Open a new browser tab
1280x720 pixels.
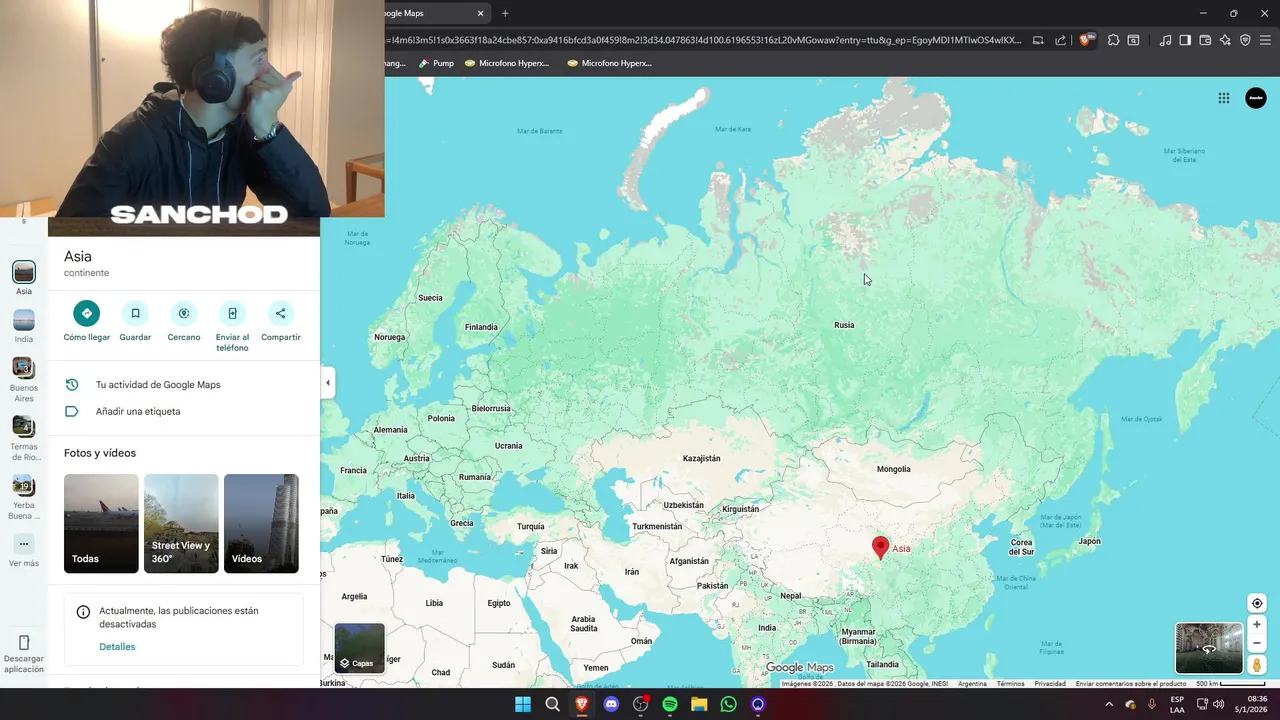point(505,13)
